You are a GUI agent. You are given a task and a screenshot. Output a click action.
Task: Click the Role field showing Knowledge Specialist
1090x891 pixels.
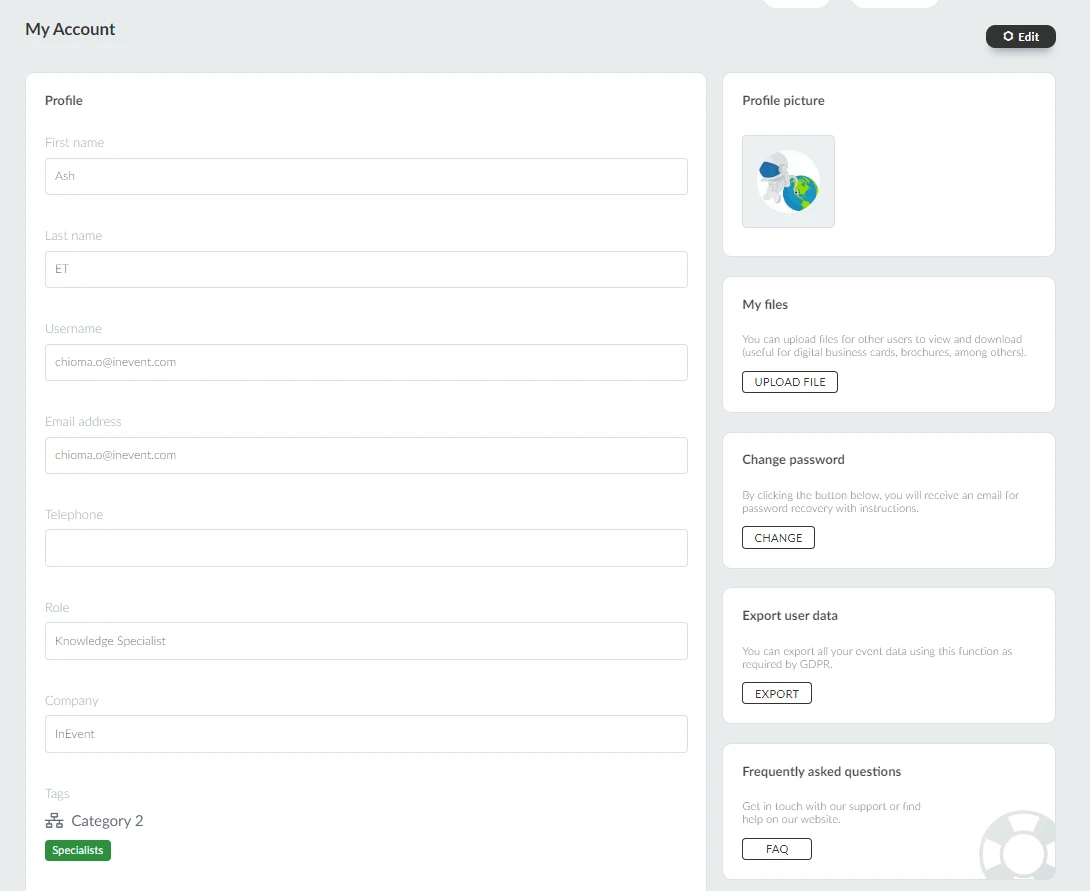(366, 641)
